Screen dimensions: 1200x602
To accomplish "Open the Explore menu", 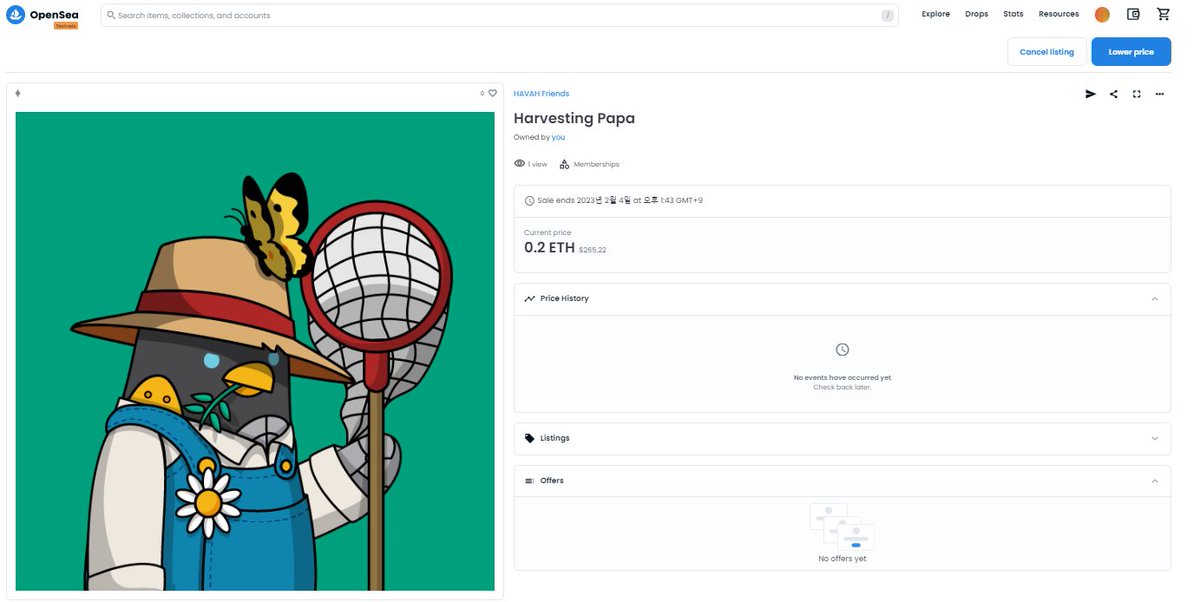I will pos(936,15).
